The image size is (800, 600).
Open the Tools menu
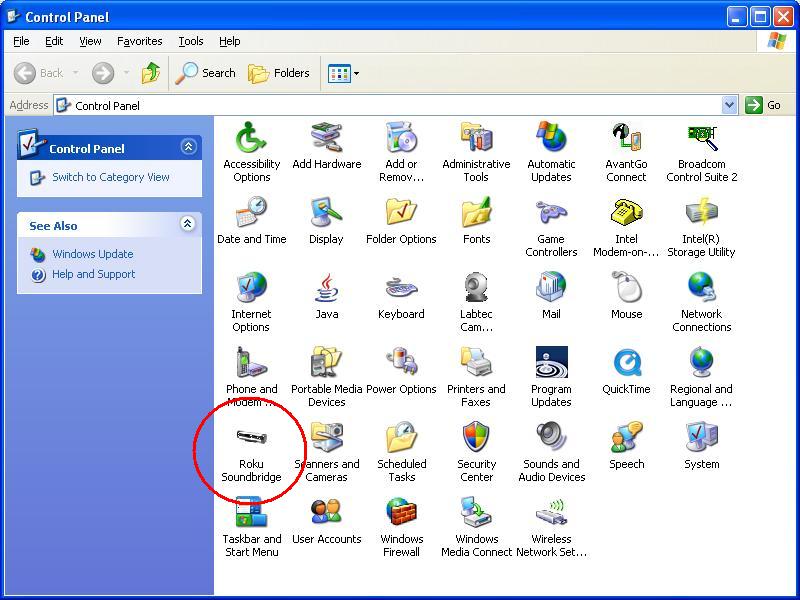[x=191, y=41]
